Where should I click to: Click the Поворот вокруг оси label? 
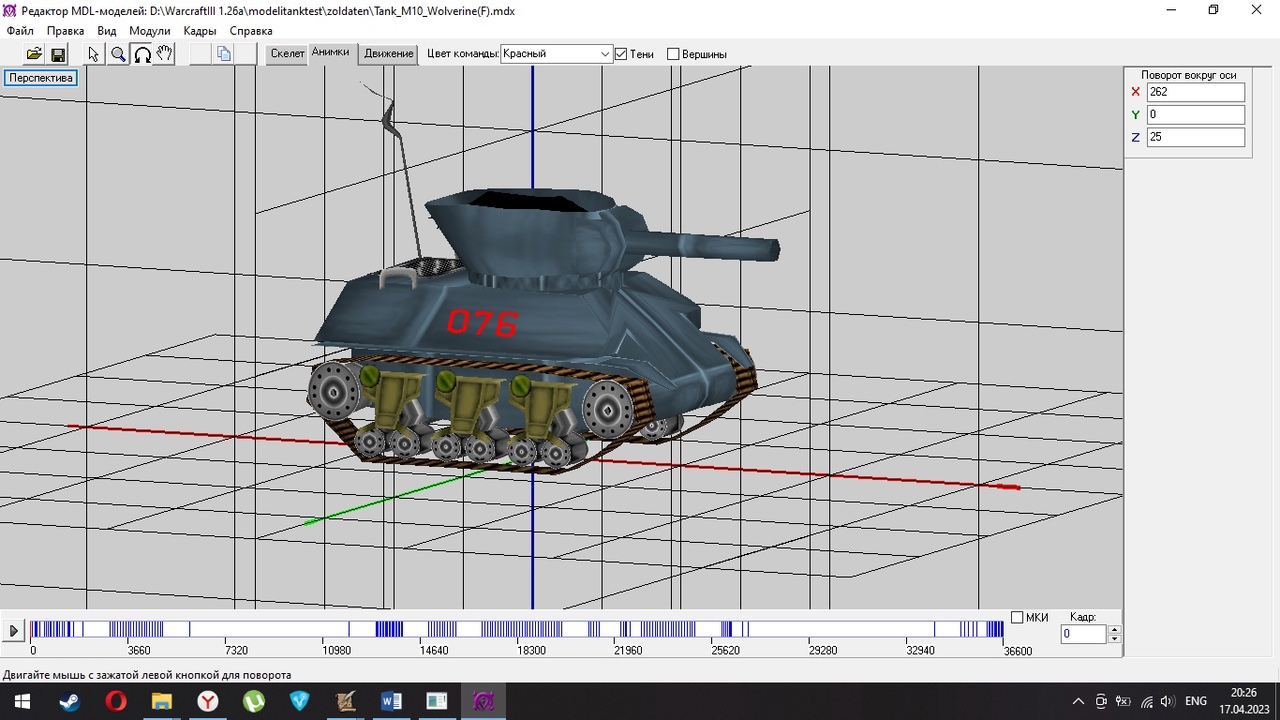click(1189, 75)
